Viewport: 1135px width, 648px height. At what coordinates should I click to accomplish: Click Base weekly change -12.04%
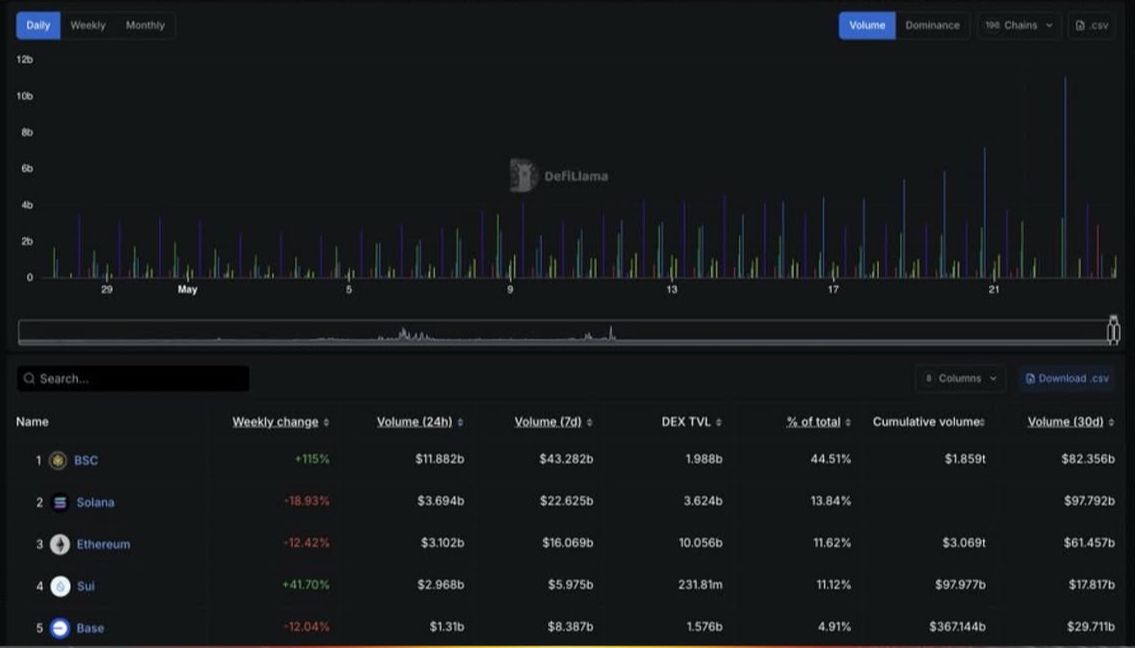click(x=307, y=627)
